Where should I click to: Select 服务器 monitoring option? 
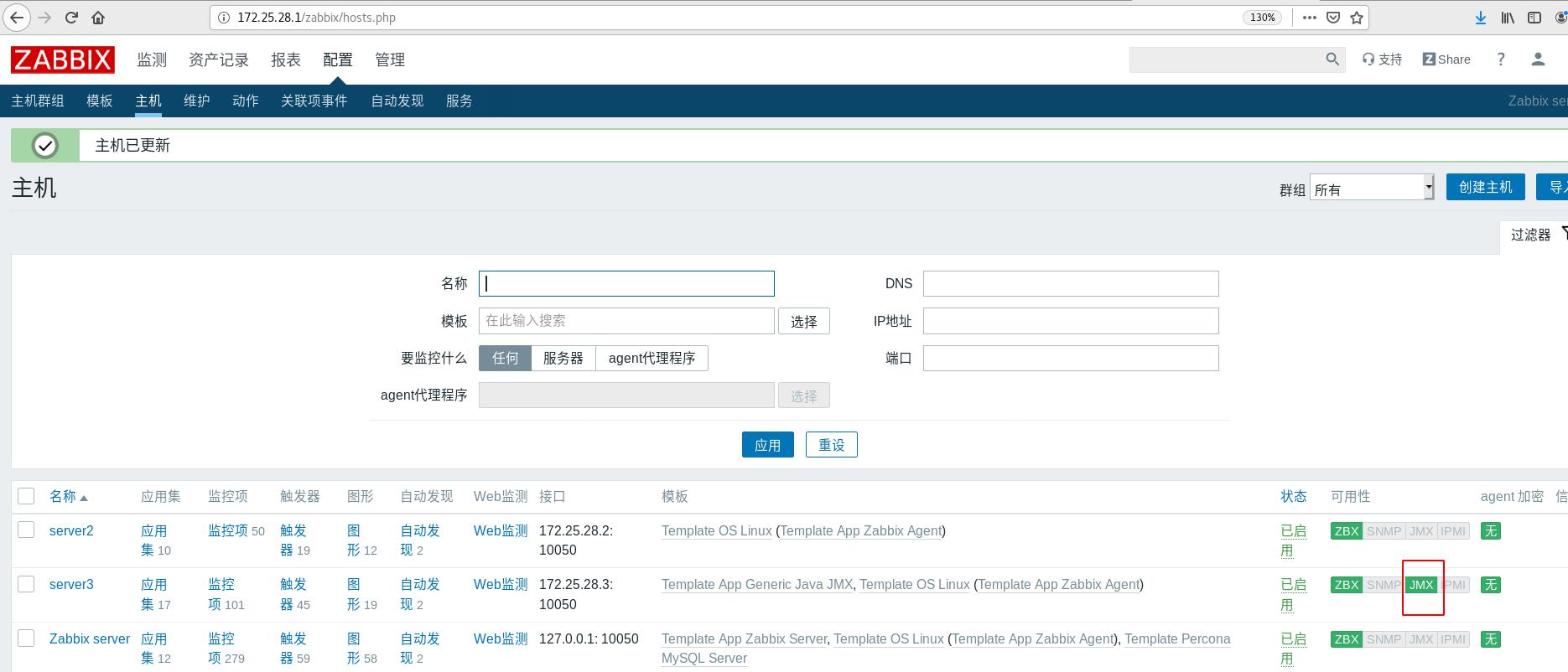coord(563,358)
